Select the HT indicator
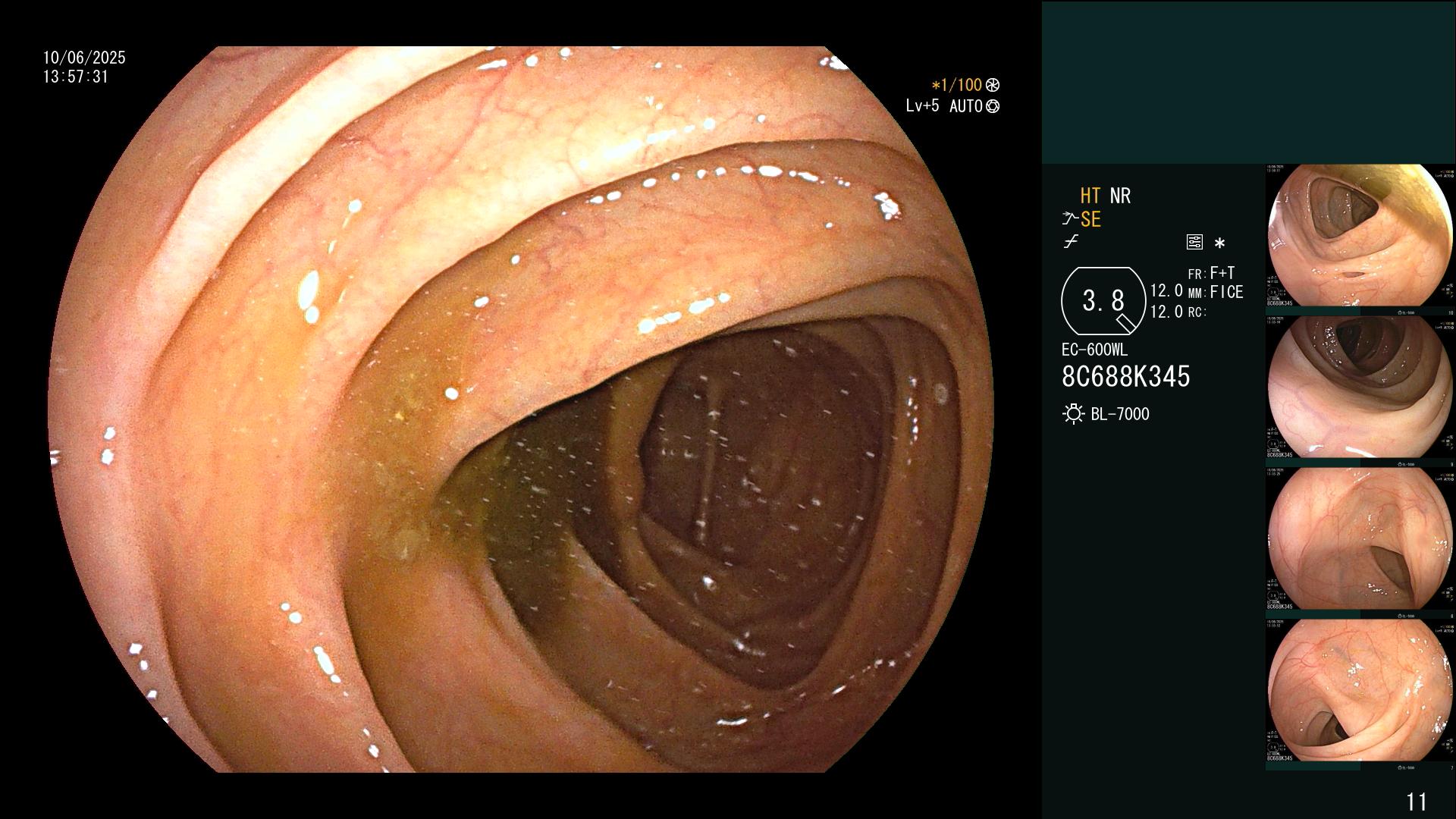 click(x=1090, y=196)
